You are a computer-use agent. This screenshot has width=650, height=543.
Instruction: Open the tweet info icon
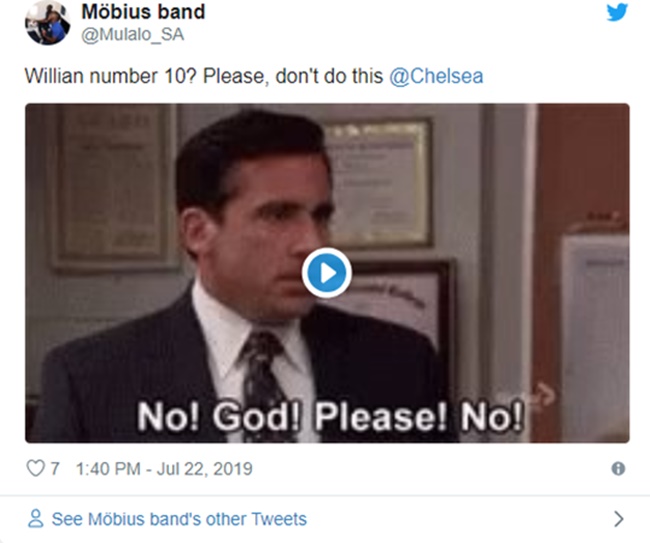[618, 469]
